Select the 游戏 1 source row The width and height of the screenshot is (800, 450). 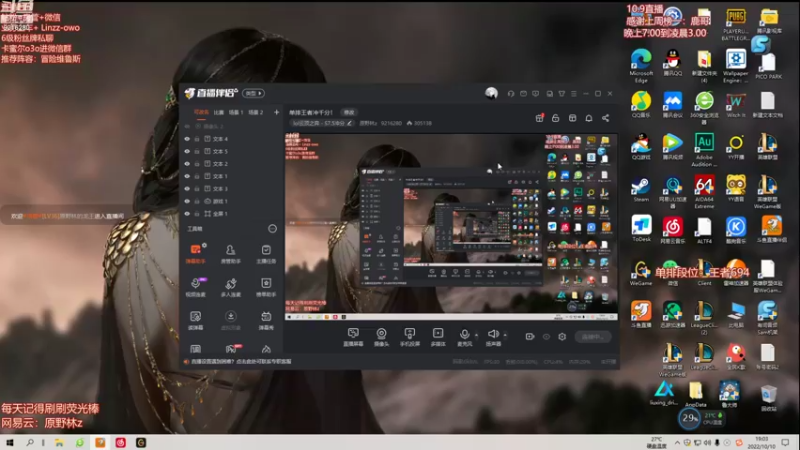[x=231, y=201]
